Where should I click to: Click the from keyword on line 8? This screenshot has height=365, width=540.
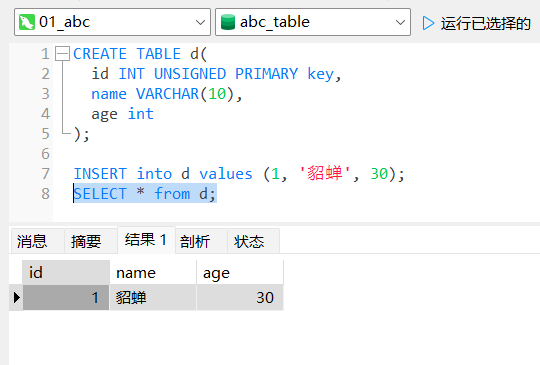[x=172, y=194]
